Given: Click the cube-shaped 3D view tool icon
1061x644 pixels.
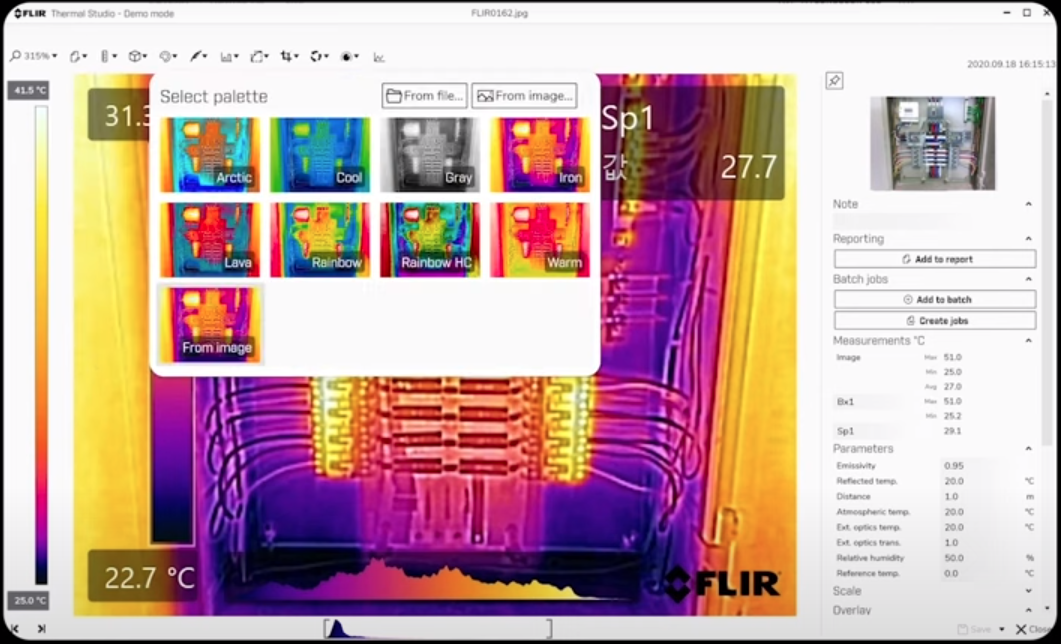Looking at the screenshot, I should [x=136, y=56].
